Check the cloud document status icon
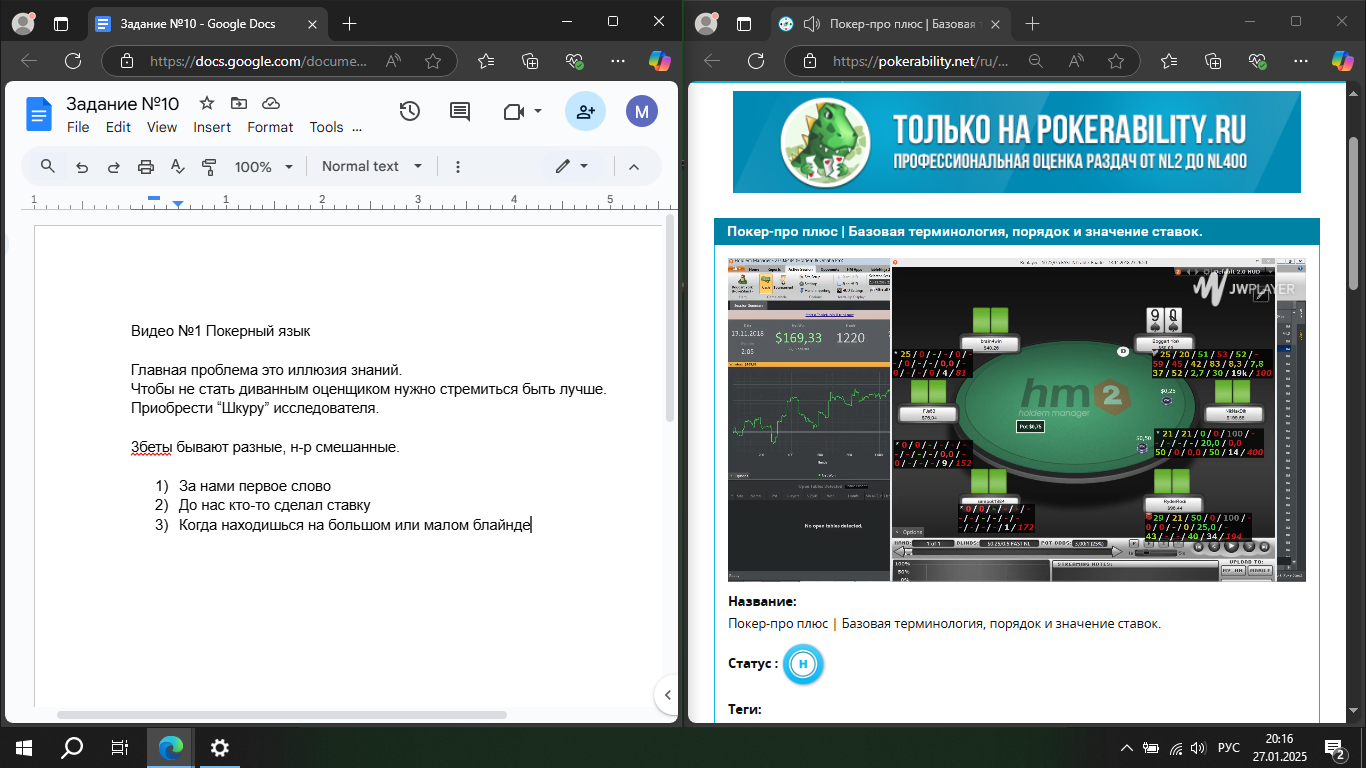 (x=270, y=103)
